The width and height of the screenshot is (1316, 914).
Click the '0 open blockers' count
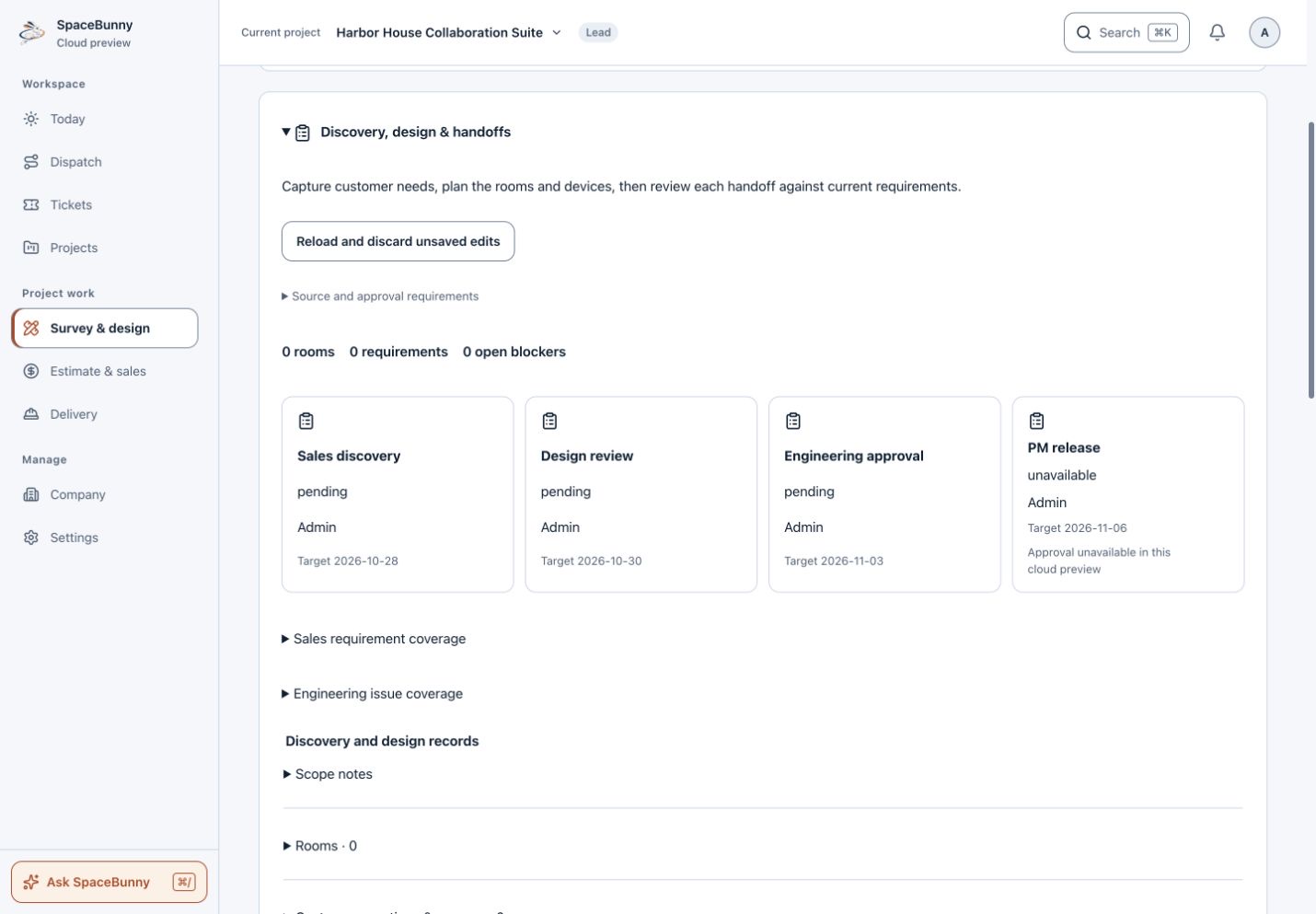(x=514, y=352)
